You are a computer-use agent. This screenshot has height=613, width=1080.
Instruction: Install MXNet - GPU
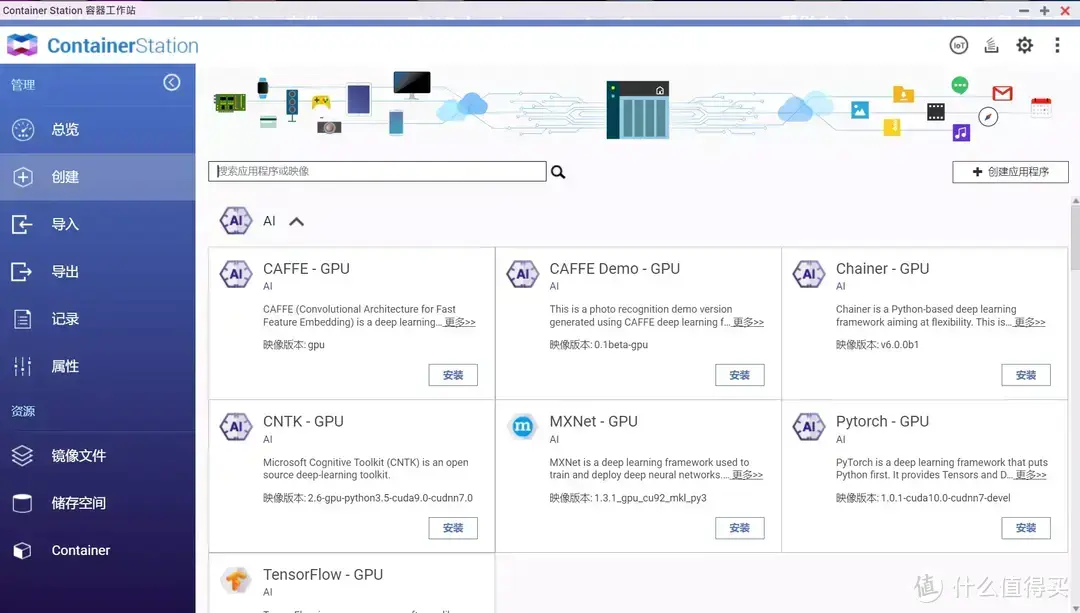click(739, 528)
